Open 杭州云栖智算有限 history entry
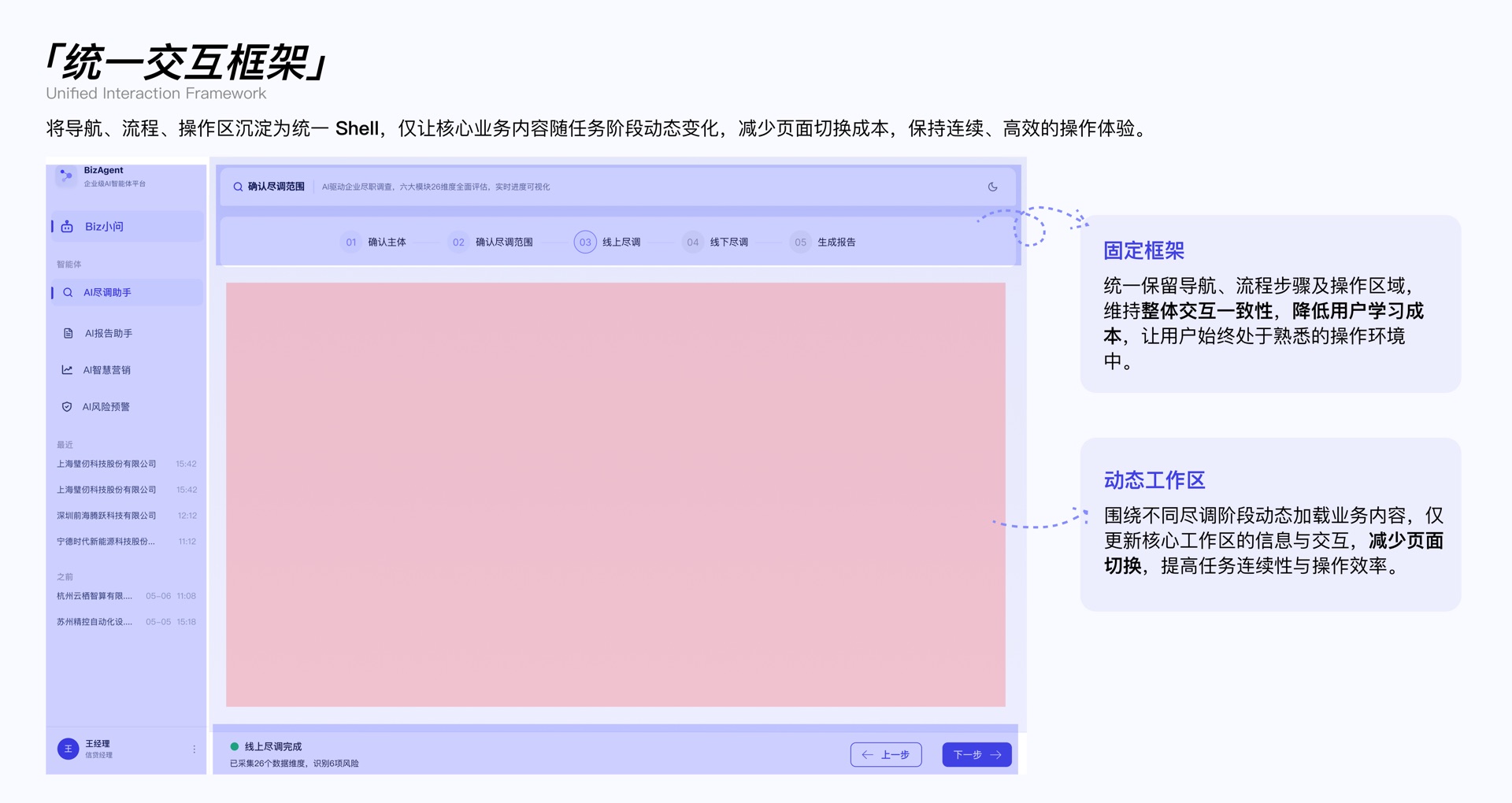Viewport: 1512px width, 803px height. click(x=126, y=596)
